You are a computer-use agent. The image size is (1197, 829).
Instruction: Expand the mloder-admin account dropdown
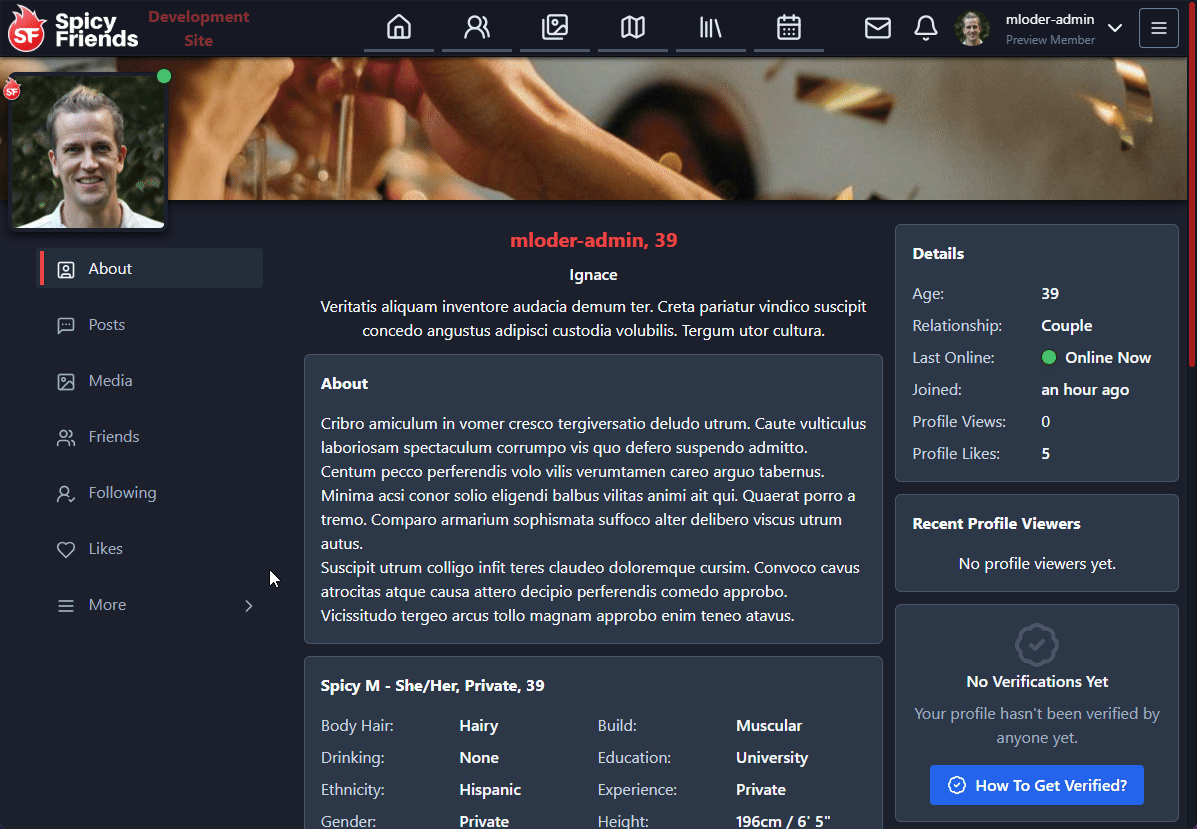coord(1115,28)
